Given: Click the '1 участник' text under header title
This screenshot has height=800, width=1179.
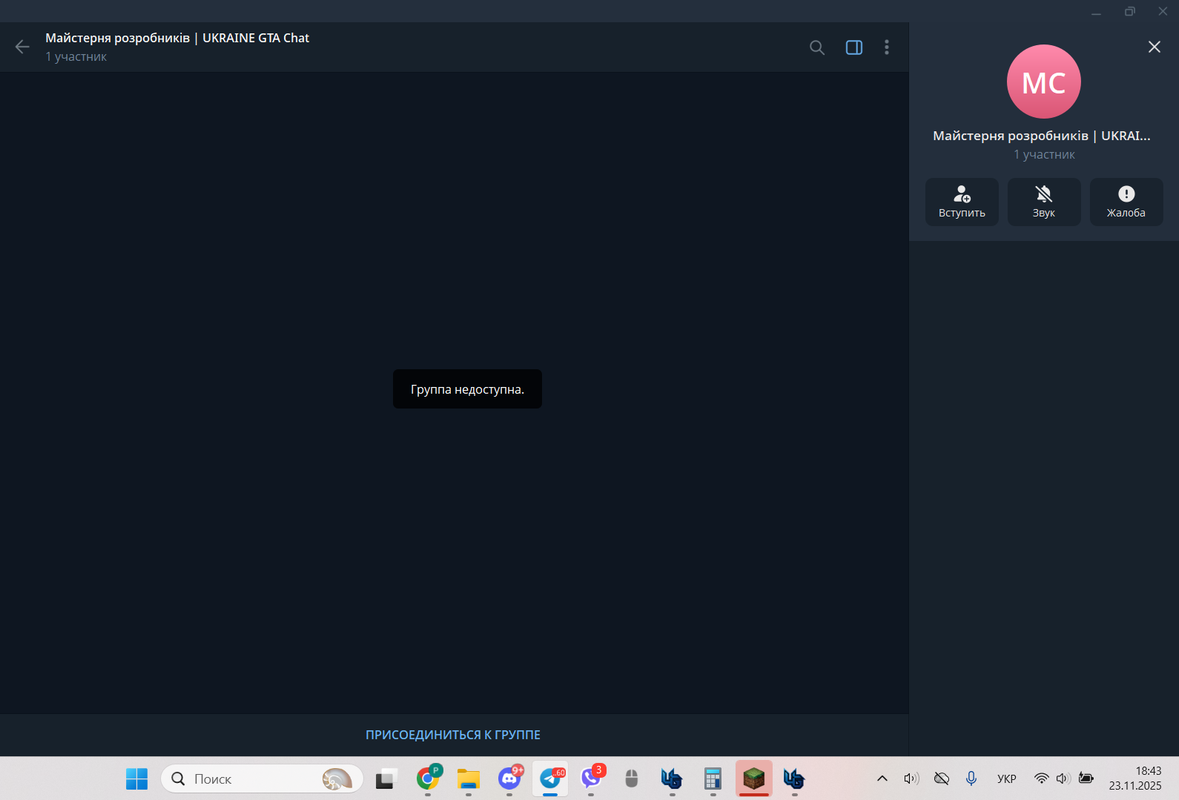Looking at the screenshot, I should pyautogui.click(x=76, y=56).
